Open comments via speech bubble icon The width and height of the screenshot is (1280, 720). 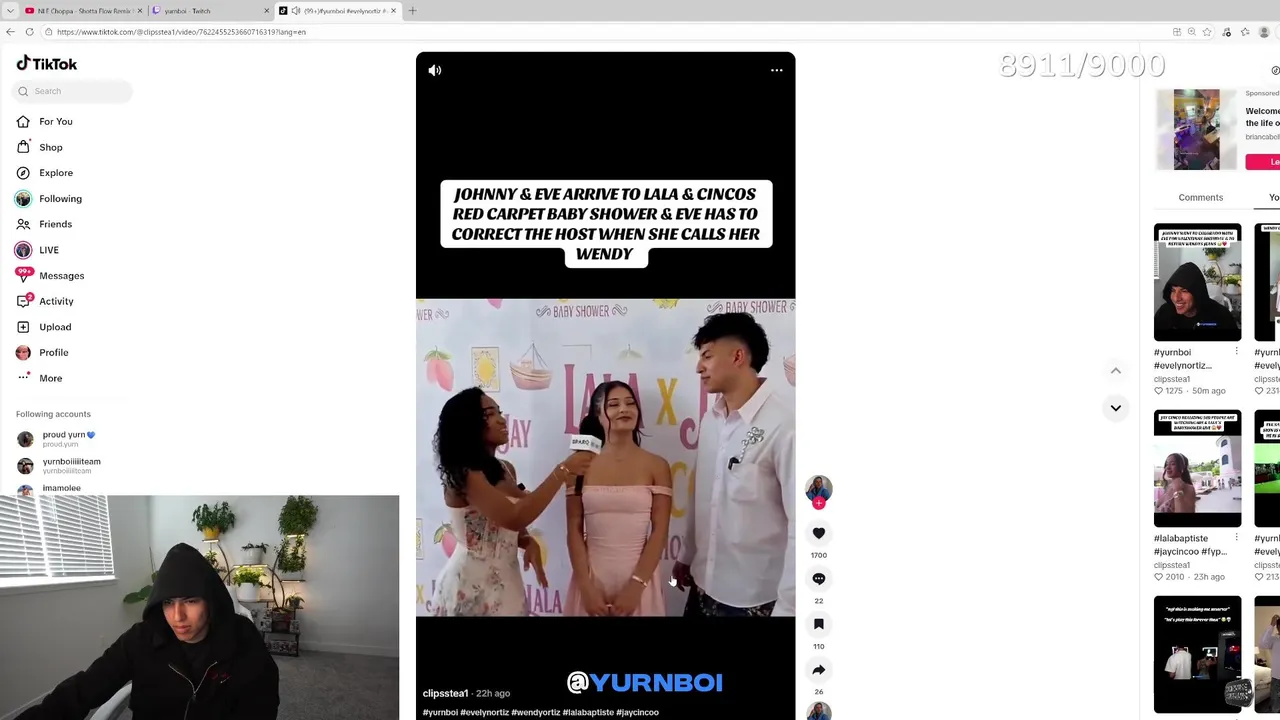pos(819,579)
